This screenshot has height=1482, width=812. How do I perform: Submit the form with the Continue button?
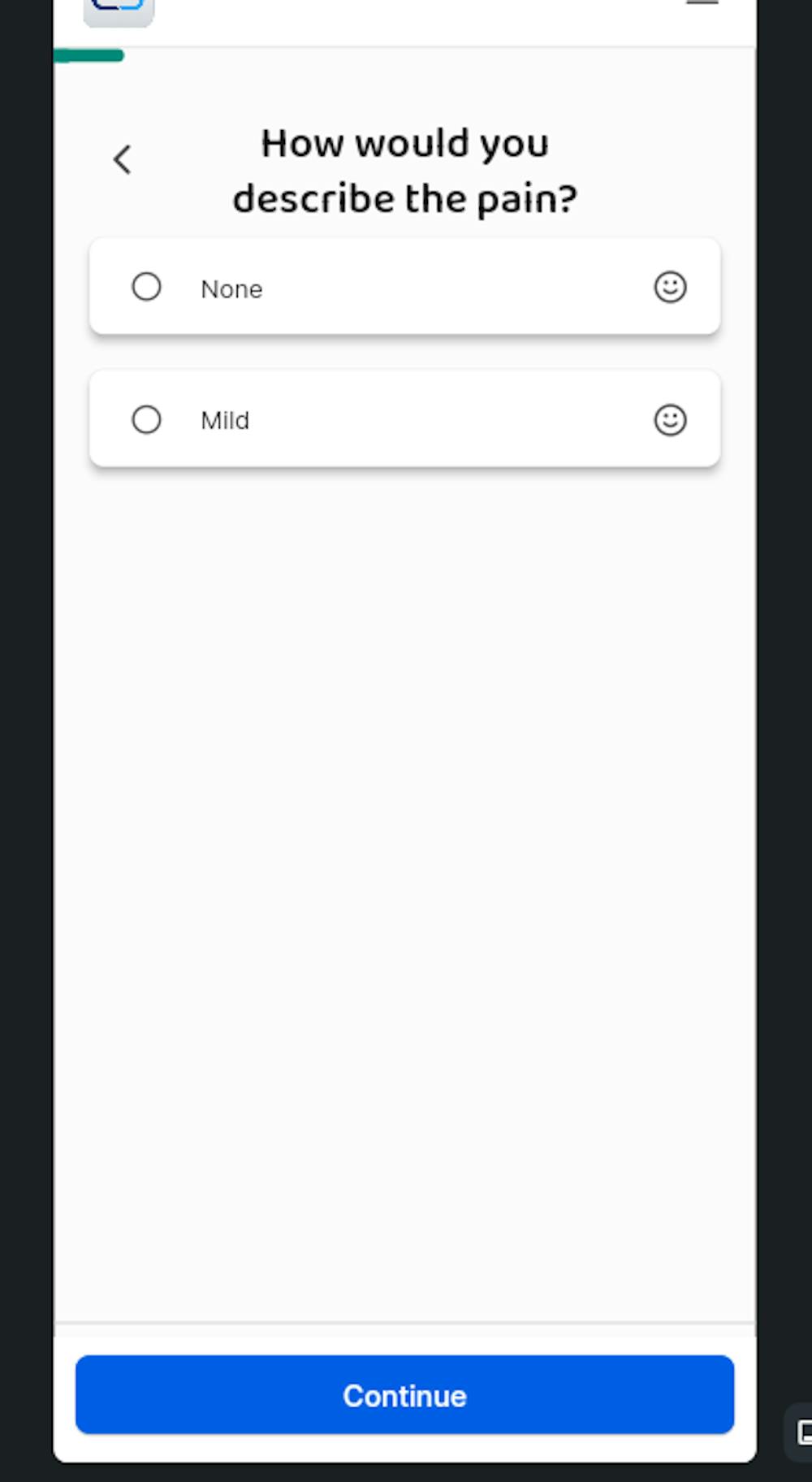404,1394
